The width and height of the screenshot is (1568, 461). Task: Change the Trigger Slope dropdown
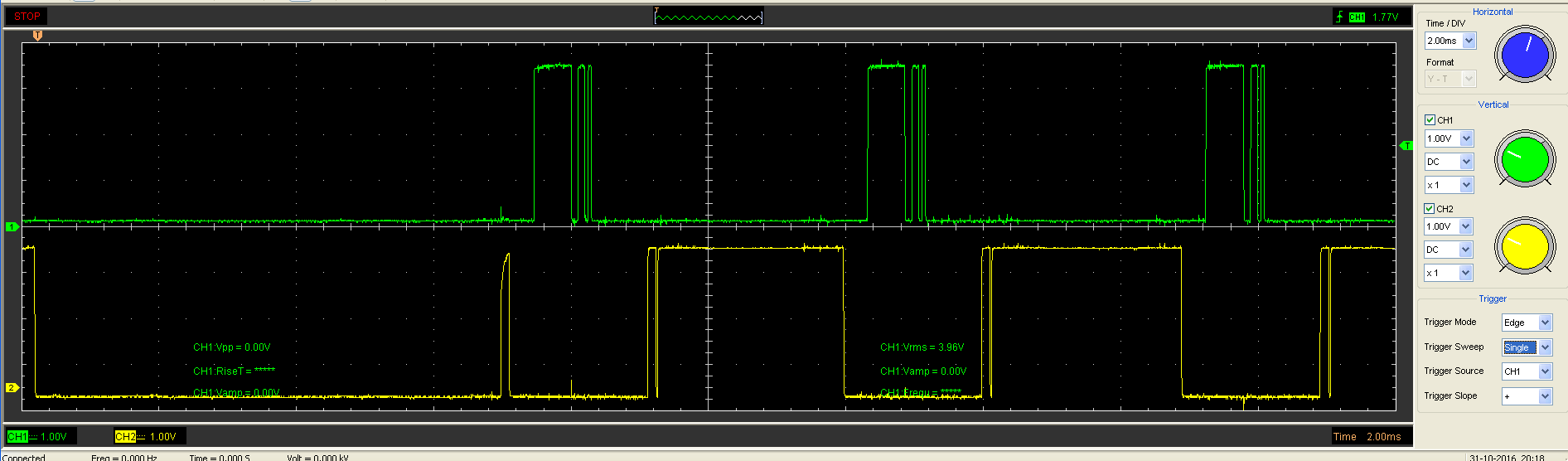pos(1545,396)
